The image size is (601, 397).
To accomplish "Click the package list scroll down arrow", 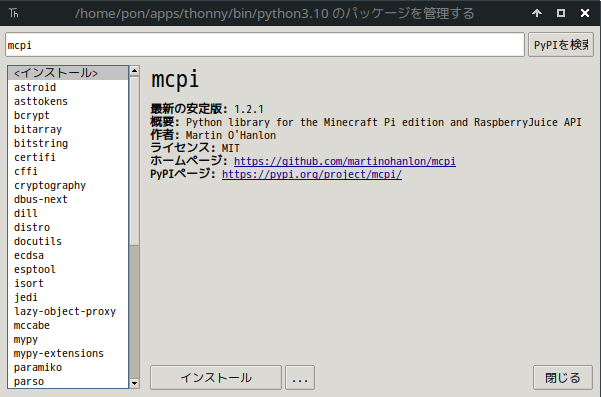I will tap(134, 383).
